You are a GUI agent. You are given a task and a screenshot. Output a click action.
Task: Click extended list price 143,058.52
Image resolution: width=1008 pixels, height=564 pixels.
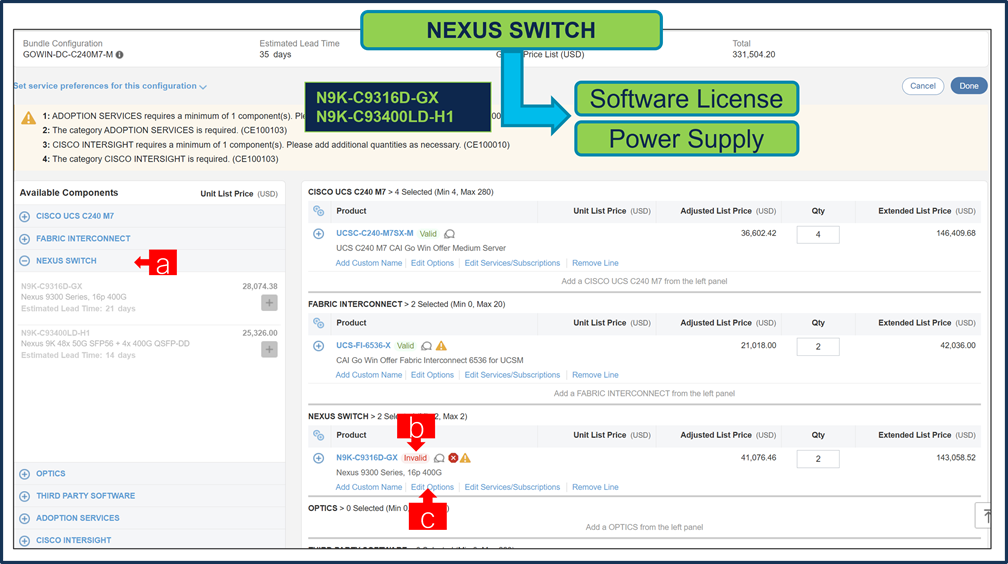click(956, 458)
